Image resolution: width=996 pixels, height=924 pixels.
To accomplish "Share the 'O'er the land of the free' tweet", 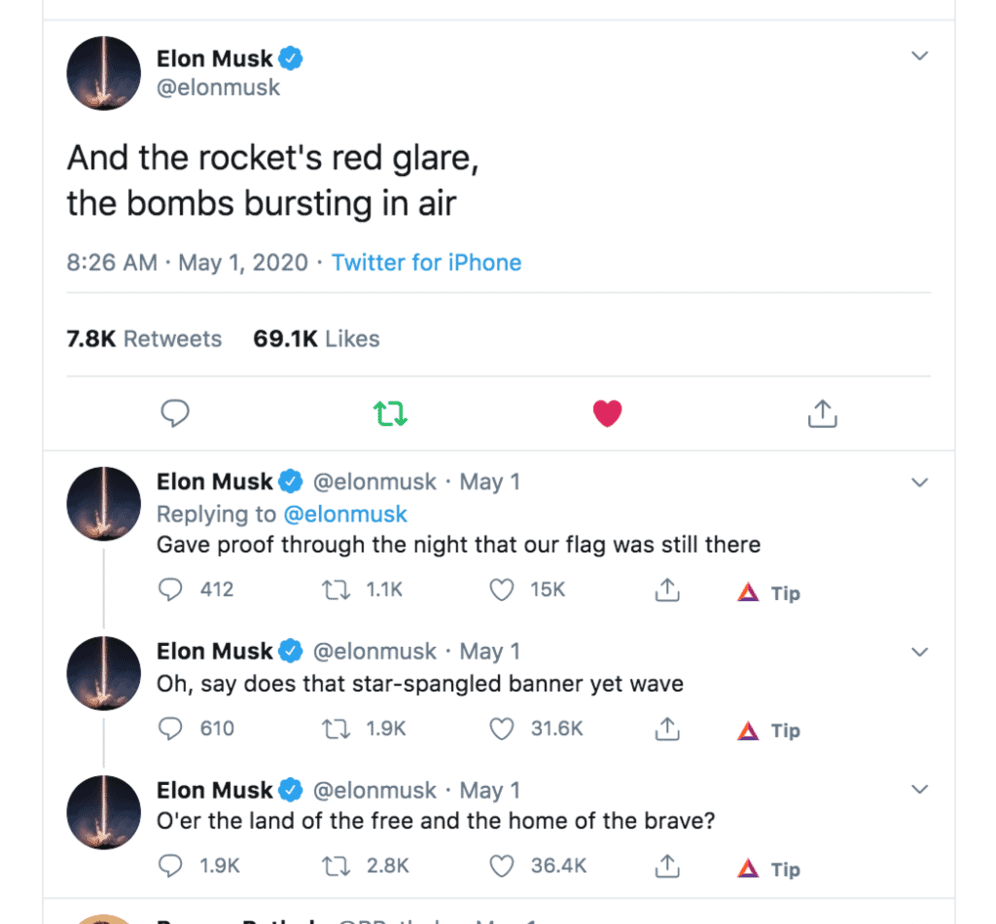I will tap(667, 867).
